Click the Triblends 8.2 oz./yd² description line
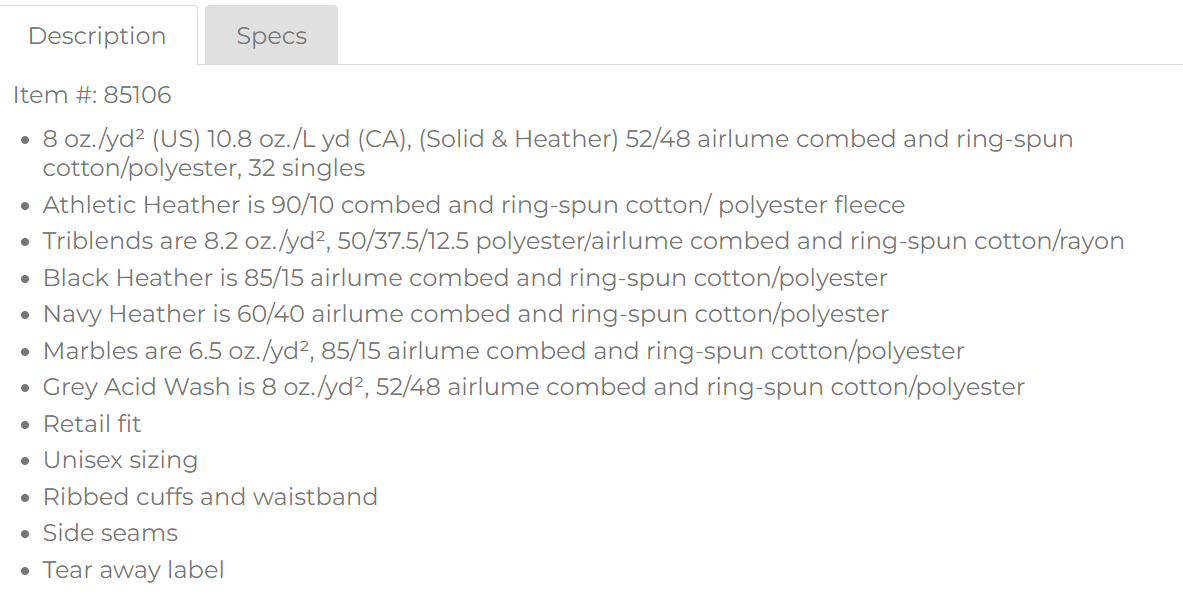This screenshot has width=1183, height=604. click(x=583, y=242)
